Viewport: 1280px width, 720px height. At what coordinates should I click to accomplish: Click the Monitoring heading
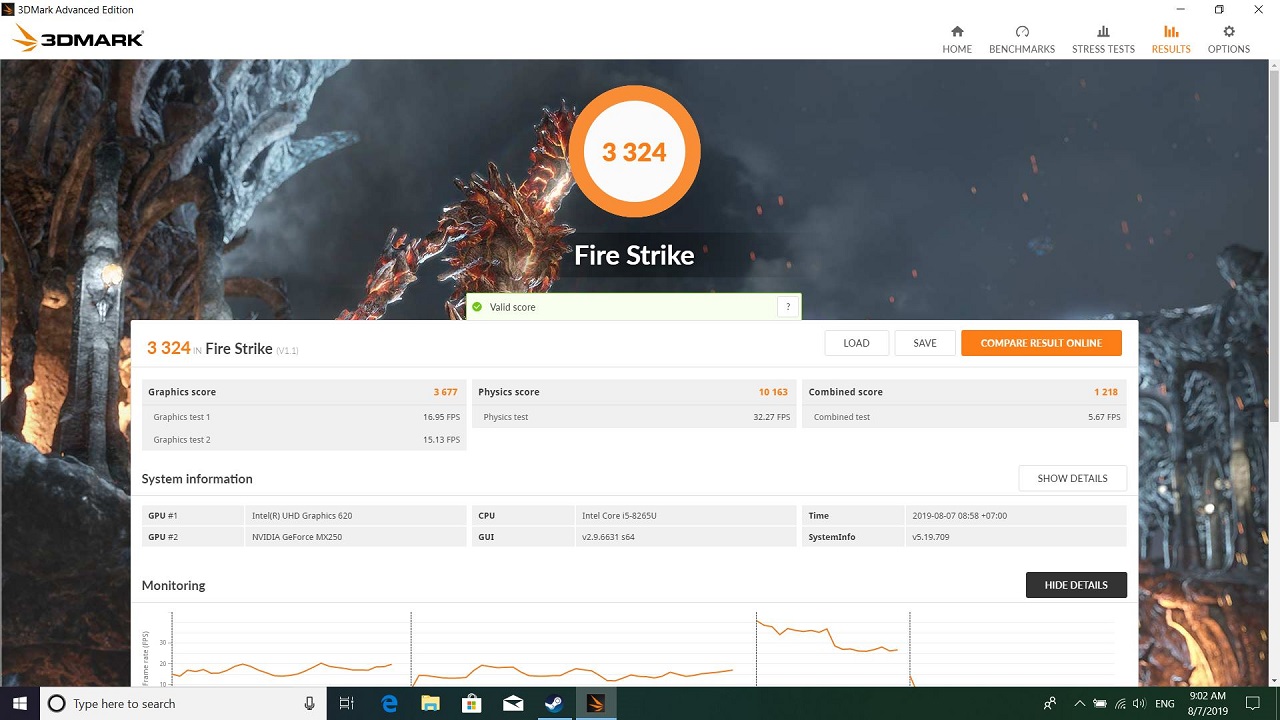click(x=174, y=585)
